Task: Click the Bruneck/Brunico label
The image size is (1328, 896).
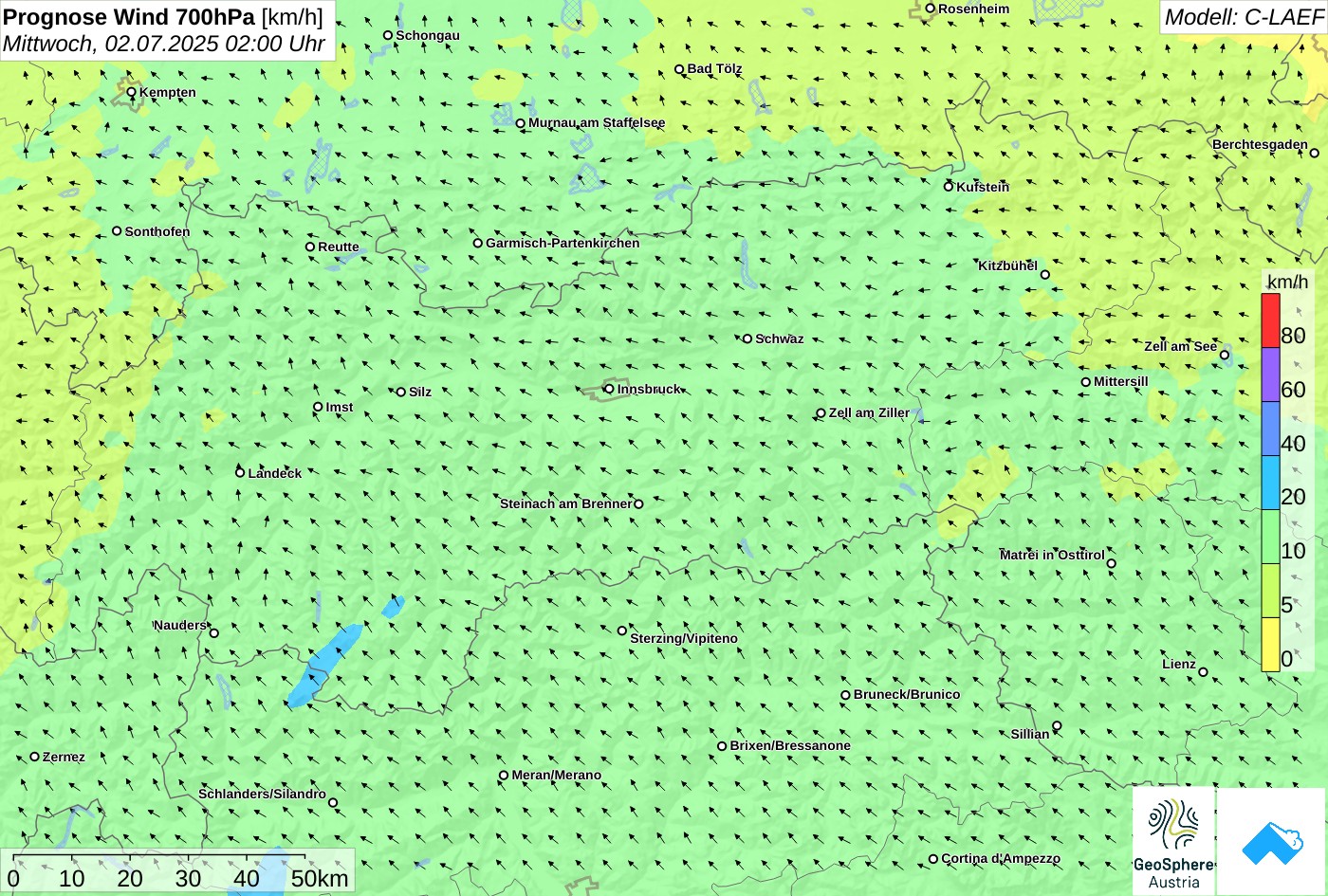Action: pyautogui.click(x=907, y=694)
